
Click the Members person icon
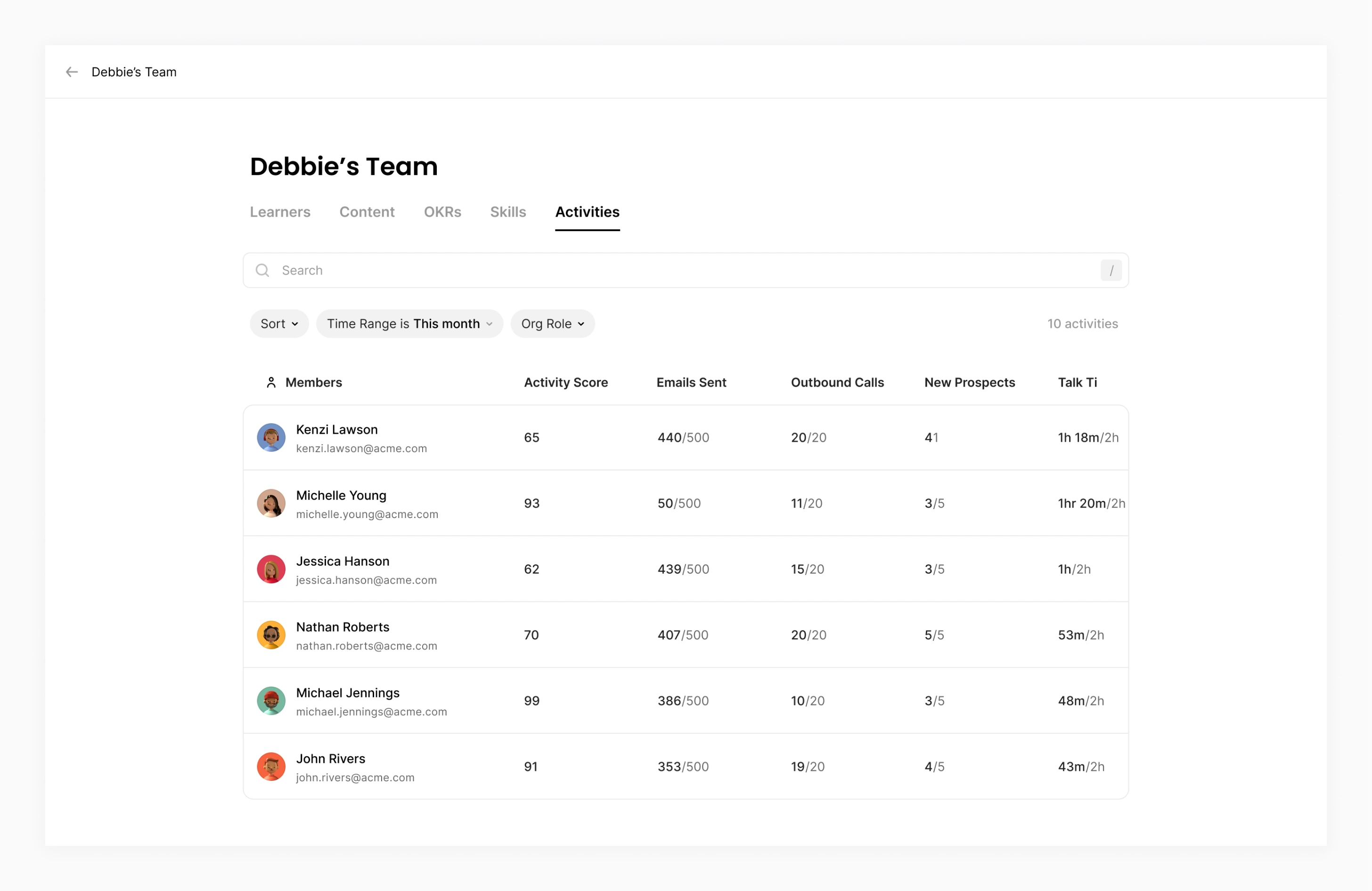click(271, 382)
